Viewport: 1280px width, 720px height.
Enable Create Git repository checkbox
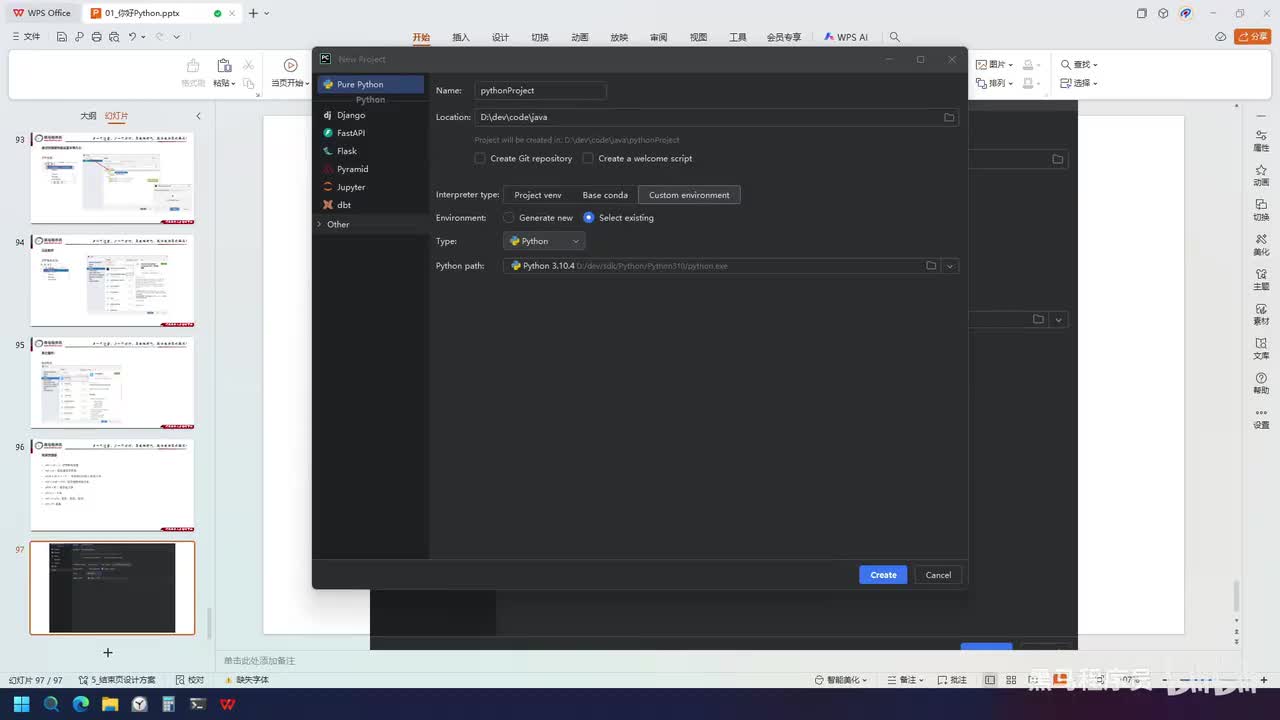(x=480, y=158)
